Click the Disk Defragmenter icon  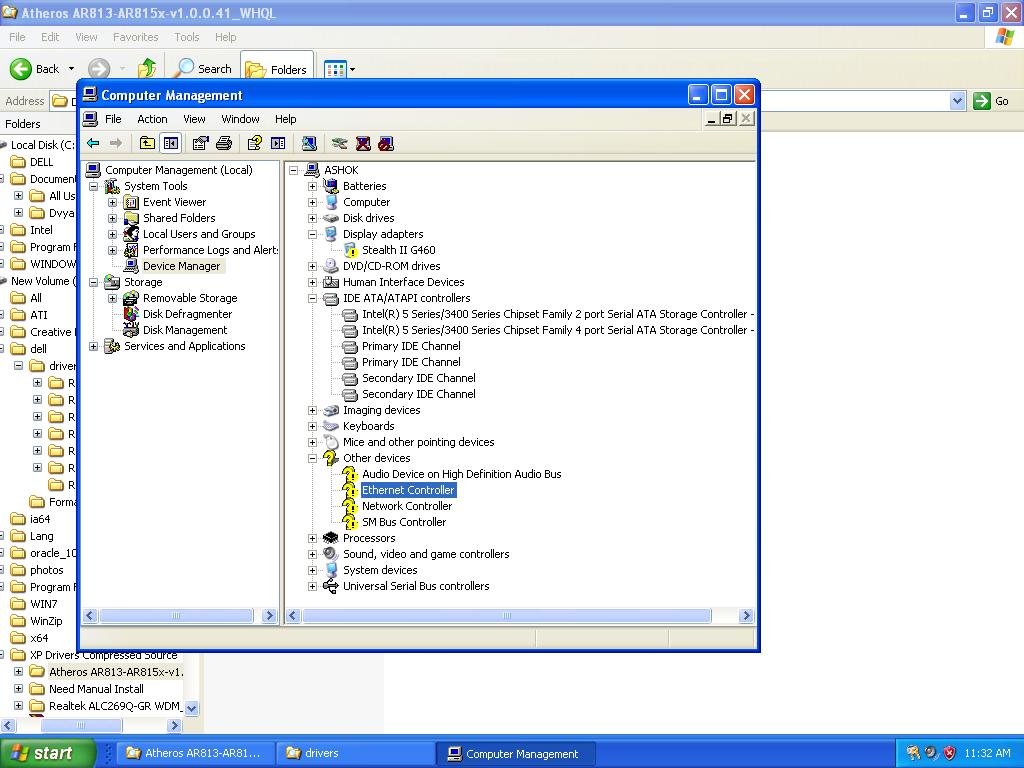pyautogui.click(x=131, y=314)
